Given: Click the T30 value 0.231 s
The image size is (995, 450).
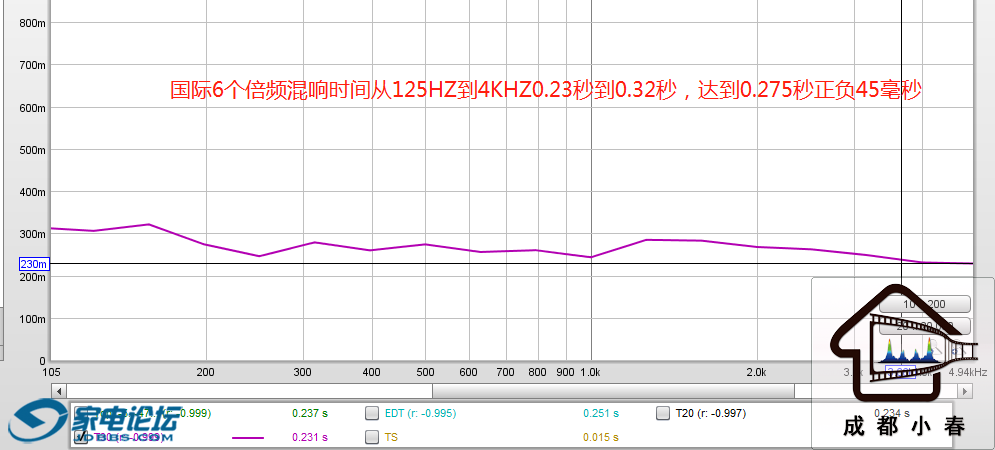Looking at the screenshot, I should (310, 437).
